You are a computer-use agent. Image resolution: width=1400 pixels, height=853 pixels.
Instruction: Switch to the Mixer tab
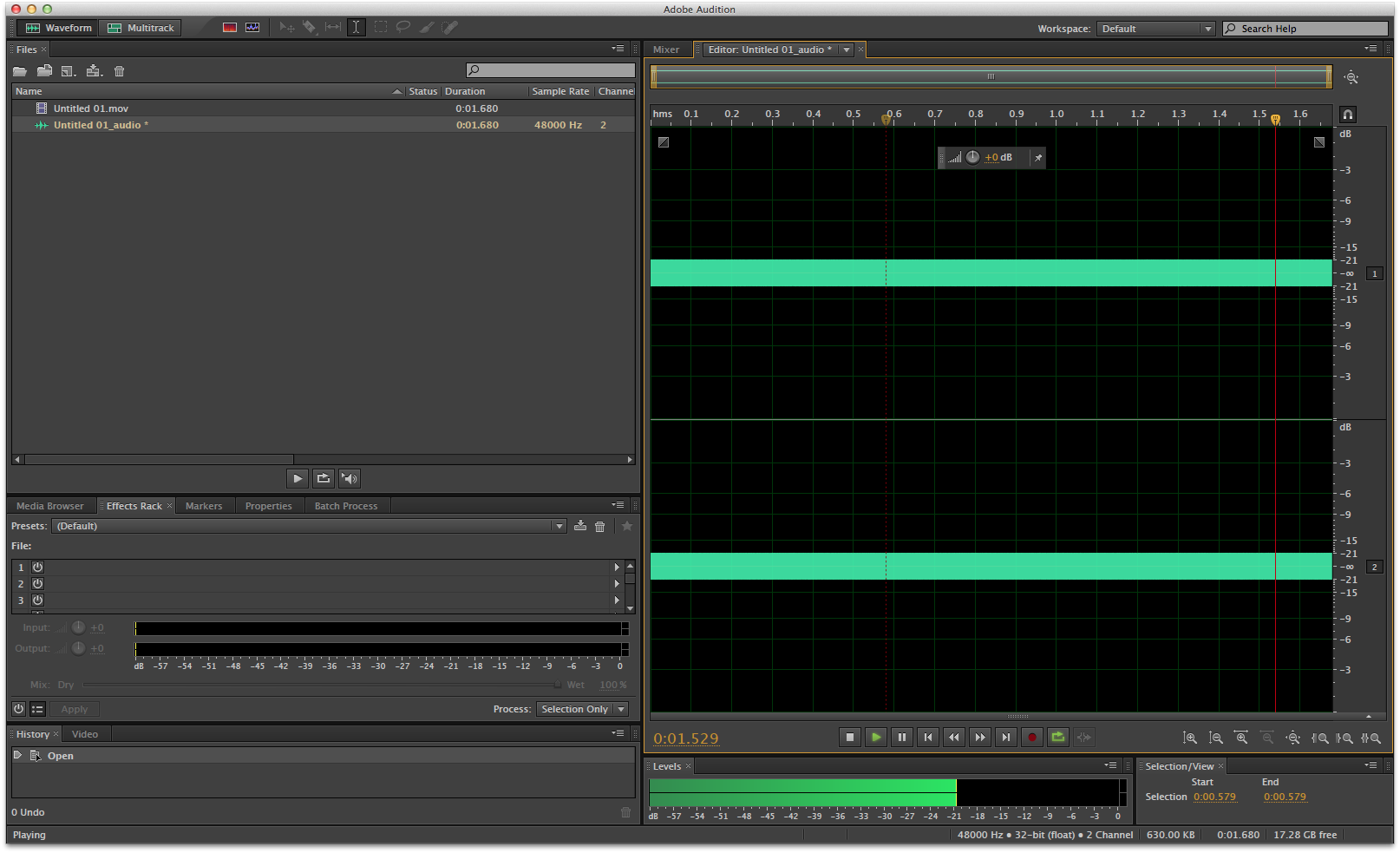click(x=666, y=49)
